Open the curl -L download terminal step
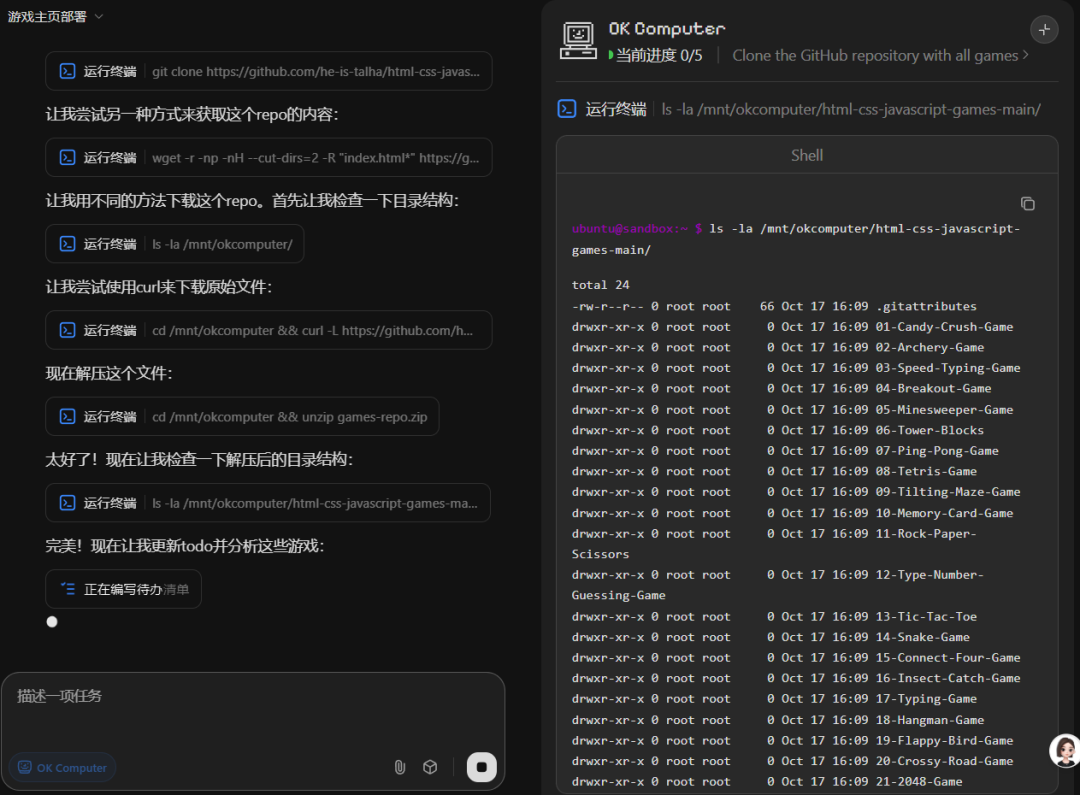Screen dimensions: 1080x795 point(268,330)
